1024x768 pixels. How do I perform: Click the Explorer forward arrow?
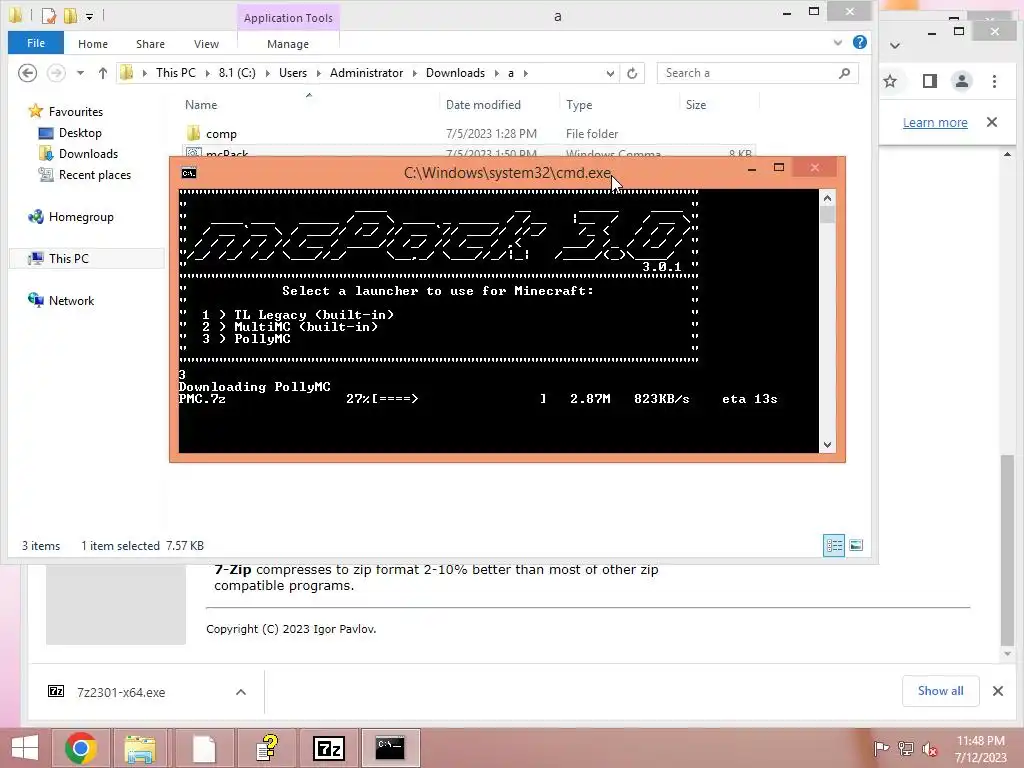(56, 73)
